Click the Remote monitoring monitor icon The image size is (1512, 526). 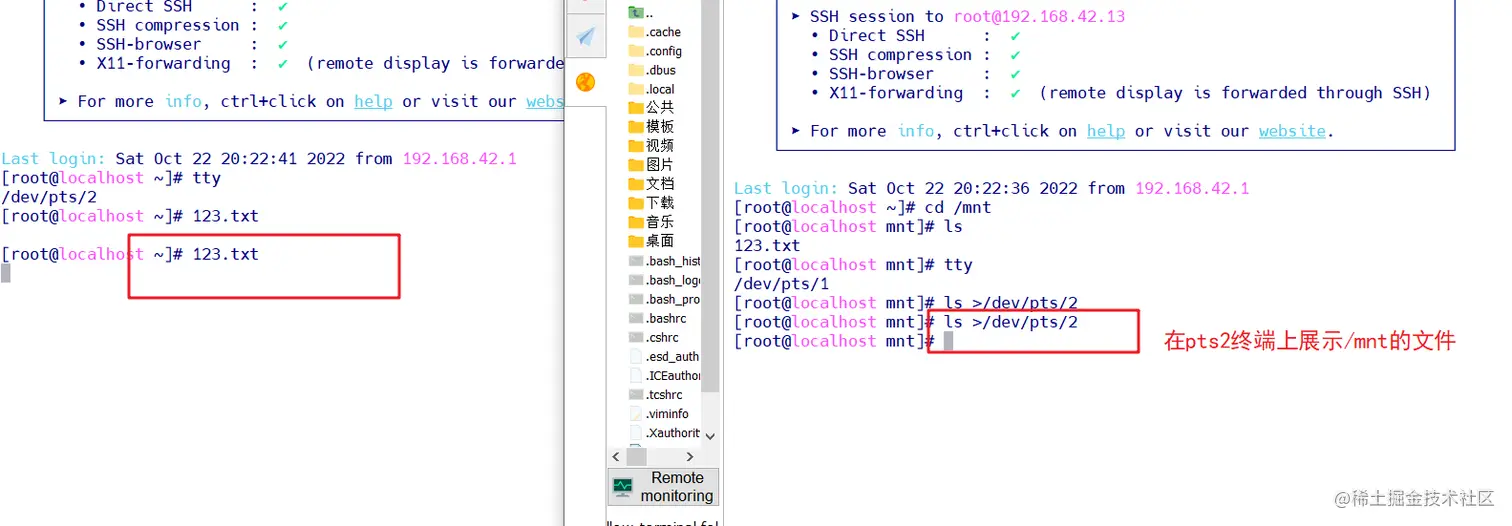click(x=623, y=487)
